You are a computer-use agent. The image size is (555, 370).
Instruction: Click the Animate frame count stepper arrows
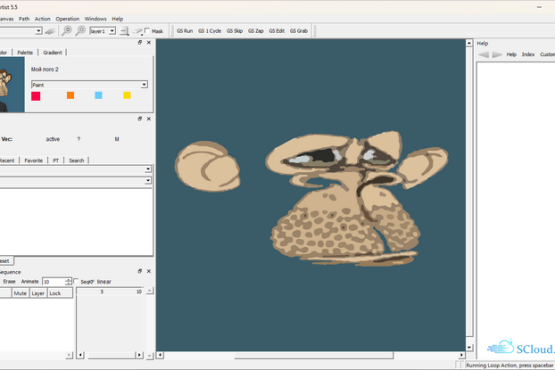pos(69,282)
